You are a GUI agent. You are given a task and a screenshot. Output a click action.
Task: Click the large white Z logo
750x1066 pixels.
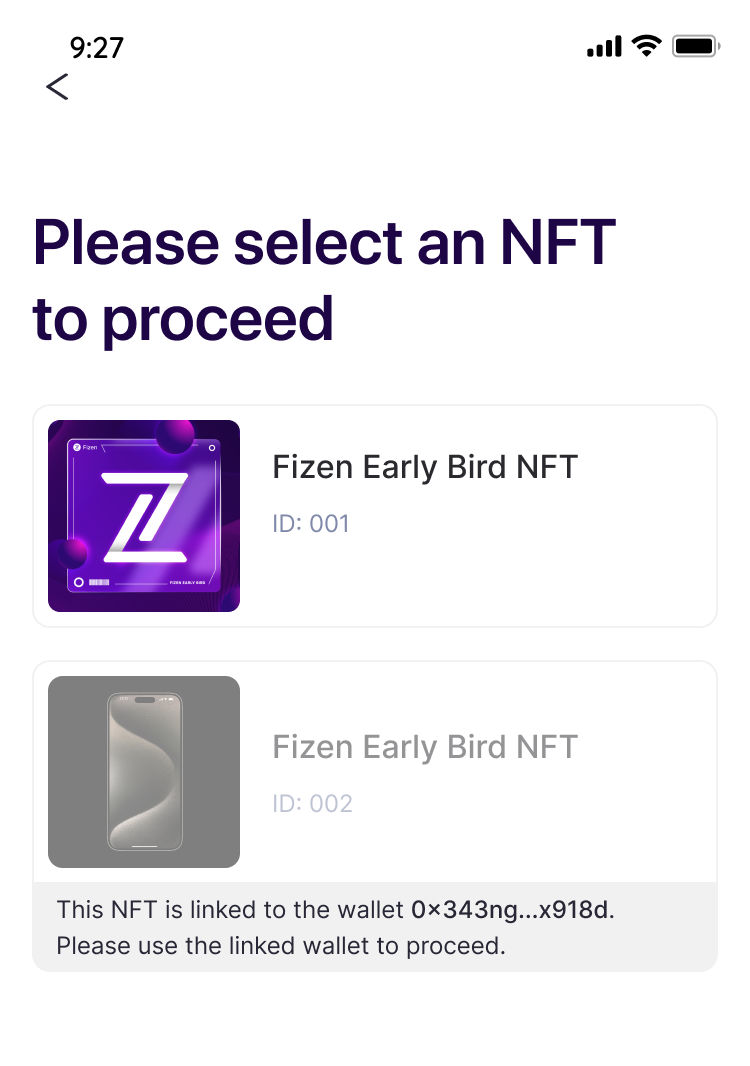(x=144, y=516)
